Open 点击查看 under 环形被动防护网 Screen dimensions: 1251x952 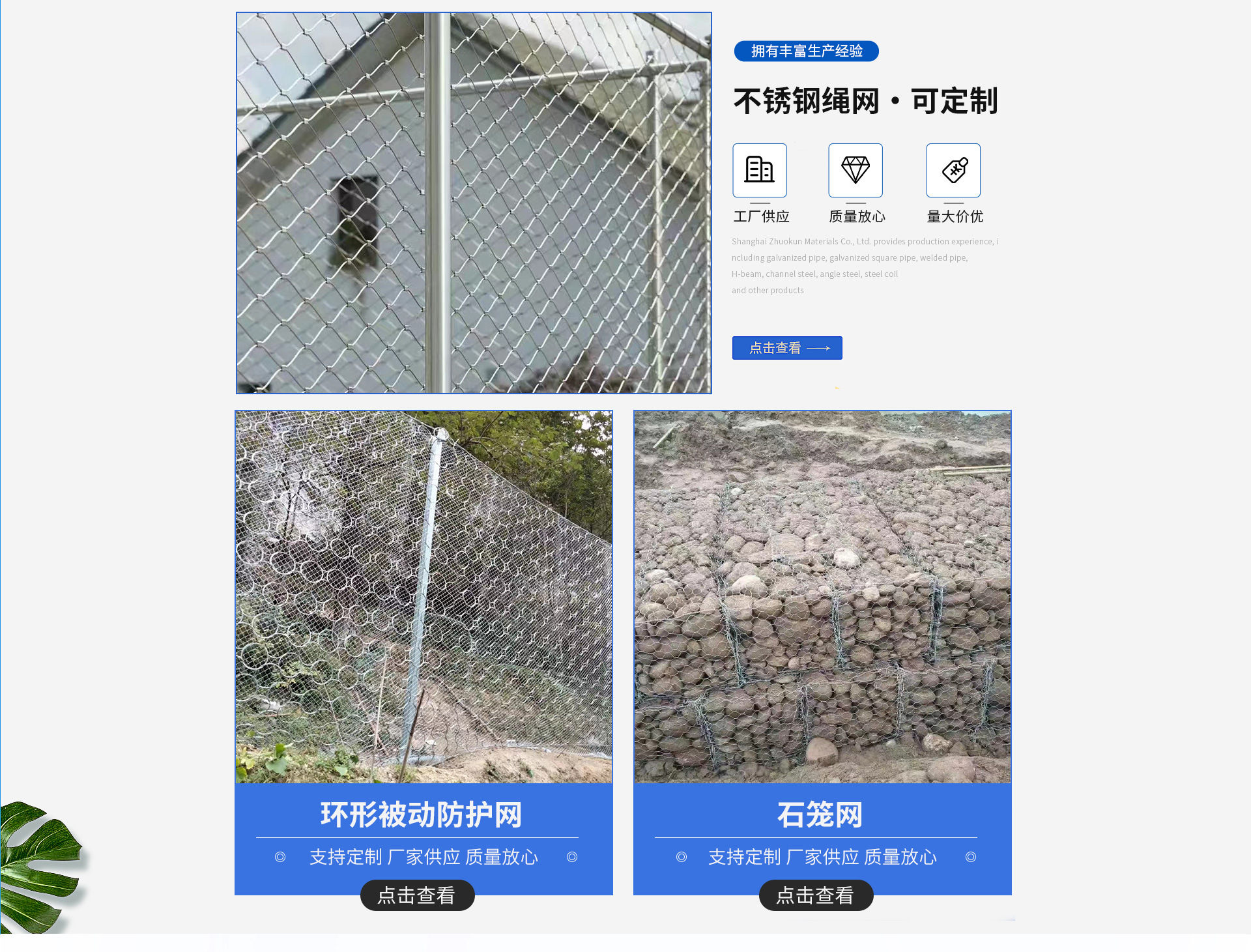pyautogui.click(x=417, y=895)
